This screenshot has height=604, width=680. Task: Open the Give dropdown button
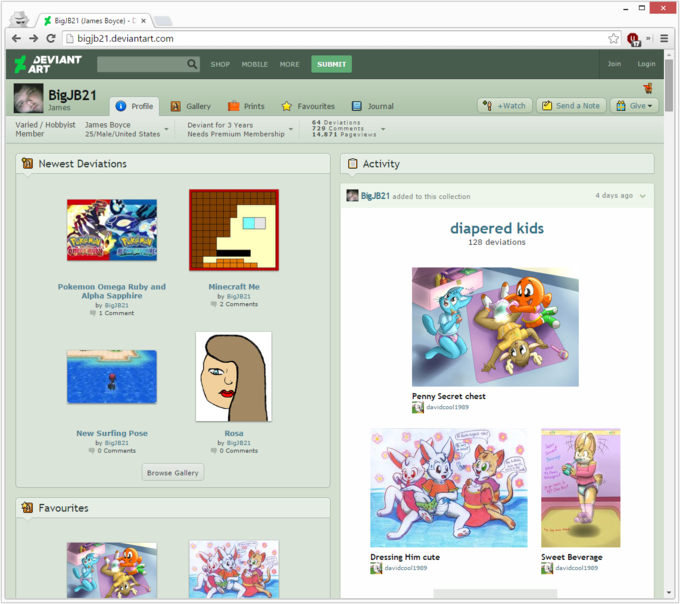pyautogui.click(x=634, y=106)
